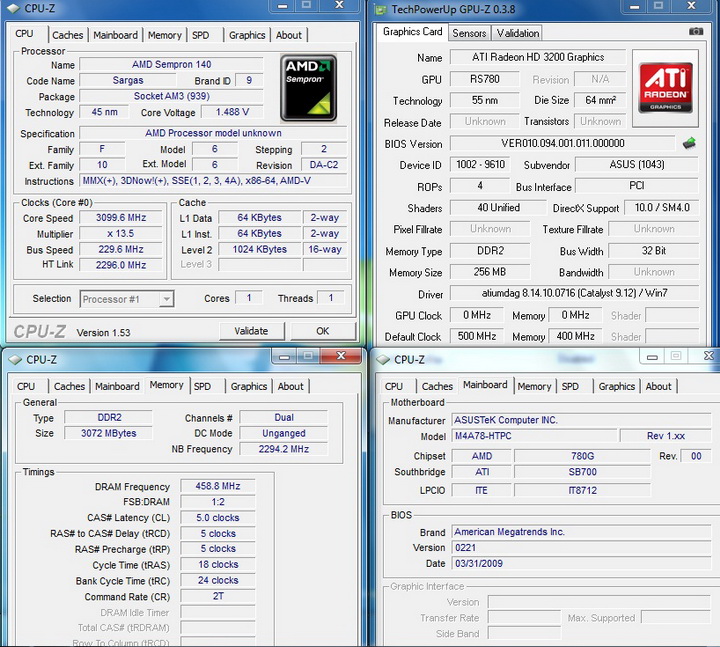Click the M4A78-HTPC model value
The image size is (720, 647).
[534, 436]
